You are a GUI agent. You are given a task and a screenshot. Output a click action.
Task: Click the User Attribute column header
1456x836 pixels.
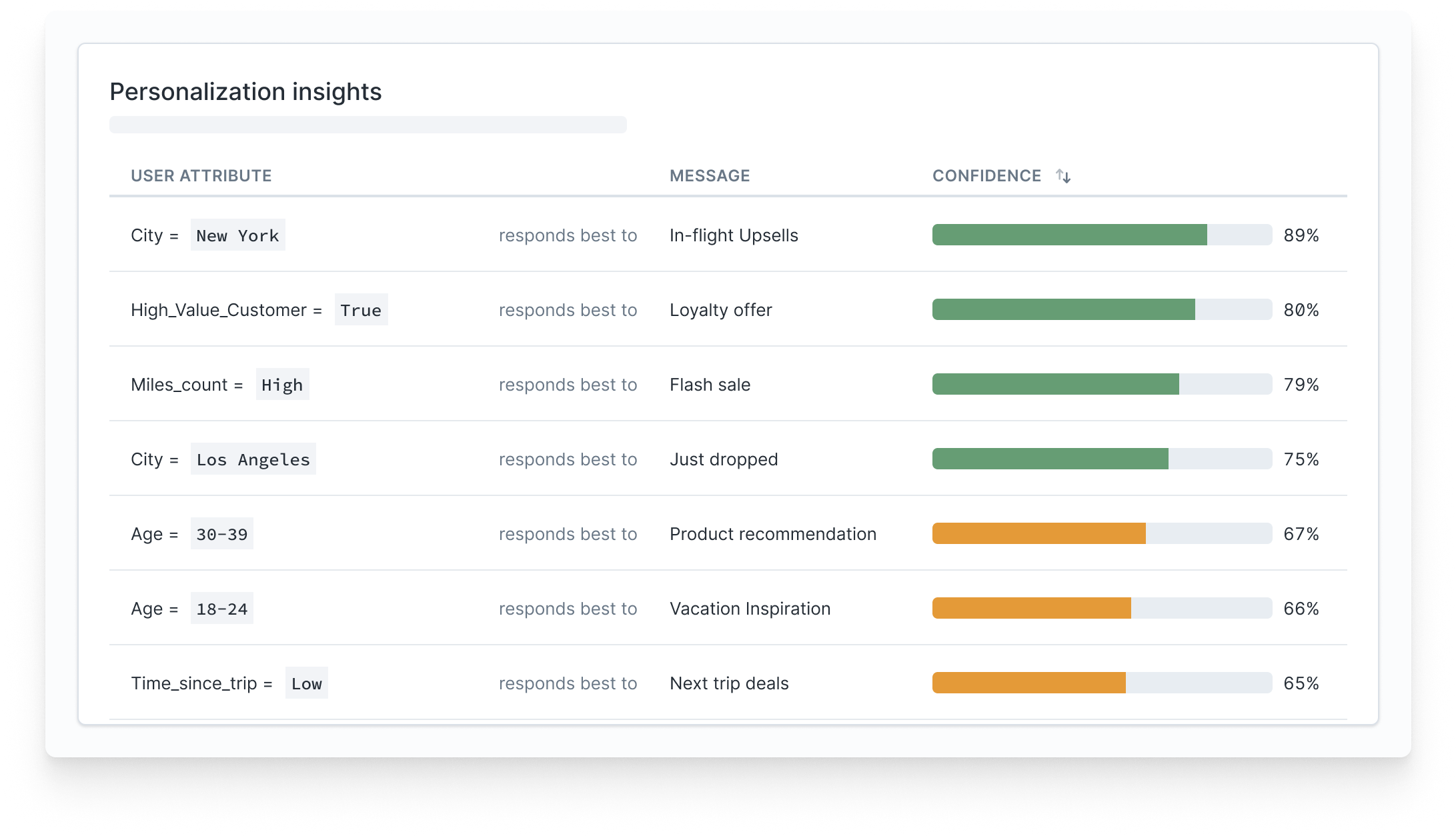pos(201,176)
